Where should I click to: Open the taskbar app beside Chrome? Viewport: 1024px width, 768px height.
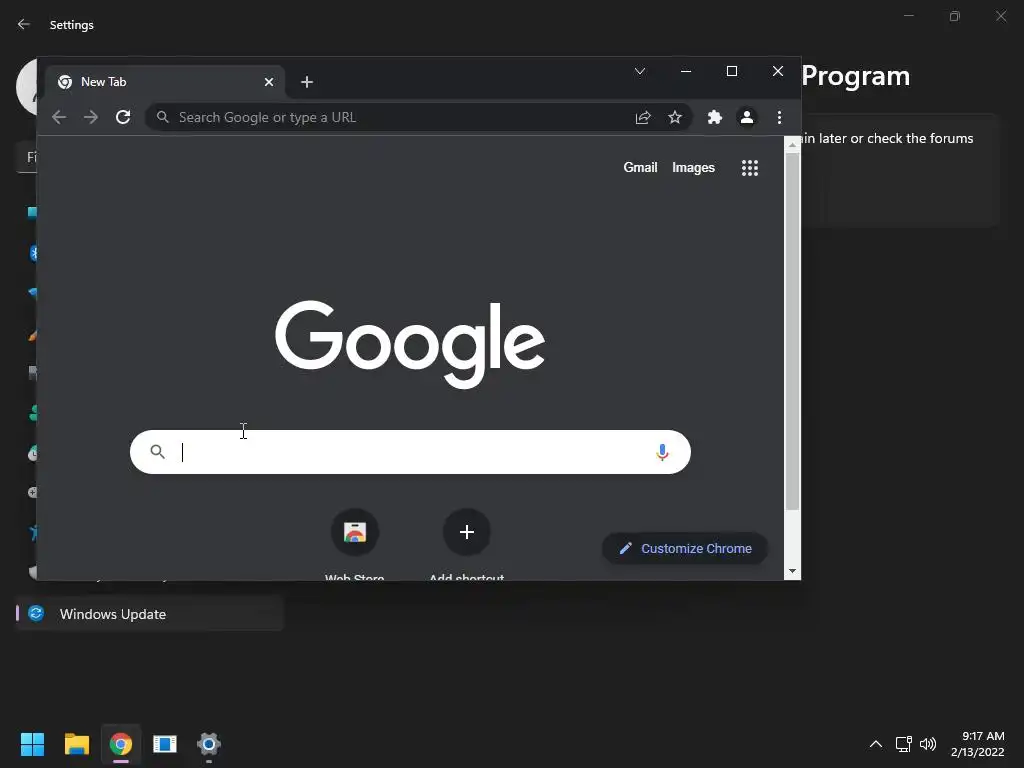tap(165, 744)
